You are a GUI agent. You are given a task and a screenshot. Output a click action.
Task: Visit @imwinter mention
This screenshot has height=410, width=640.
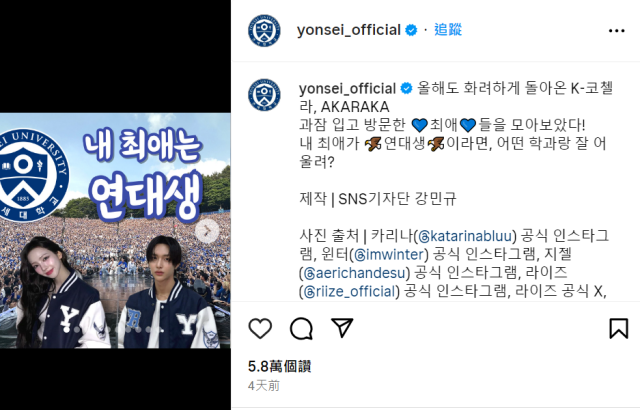[x=389, y=255]
